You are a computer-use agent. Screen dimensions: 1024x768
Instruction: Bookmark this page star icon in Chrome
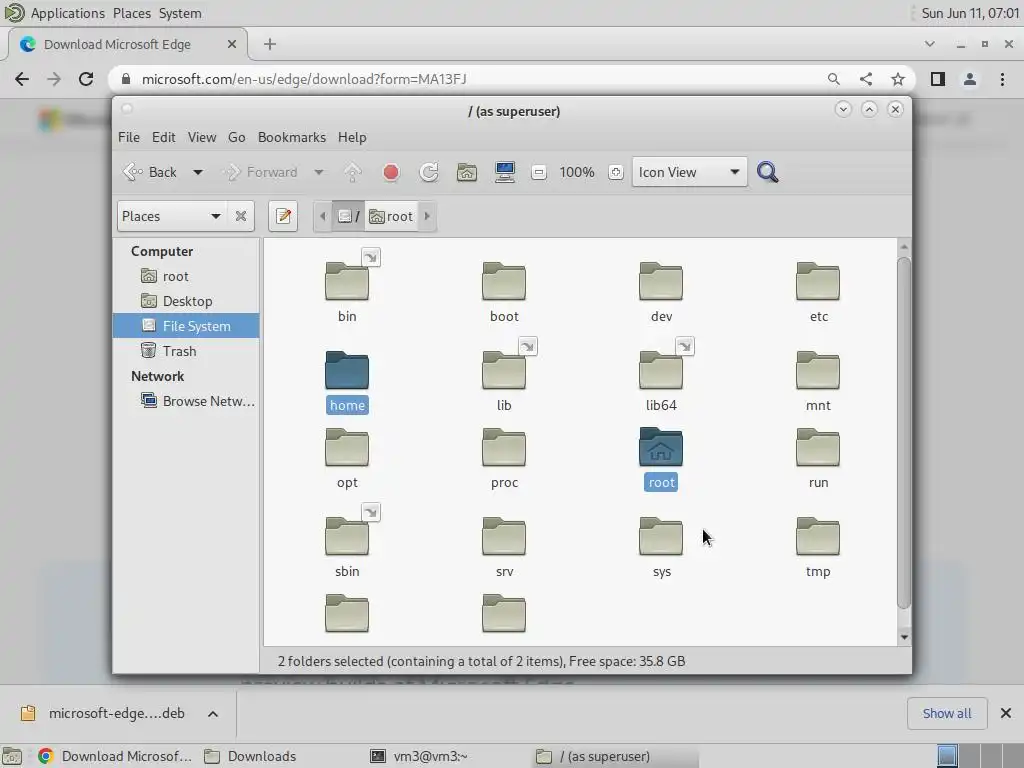898,79
